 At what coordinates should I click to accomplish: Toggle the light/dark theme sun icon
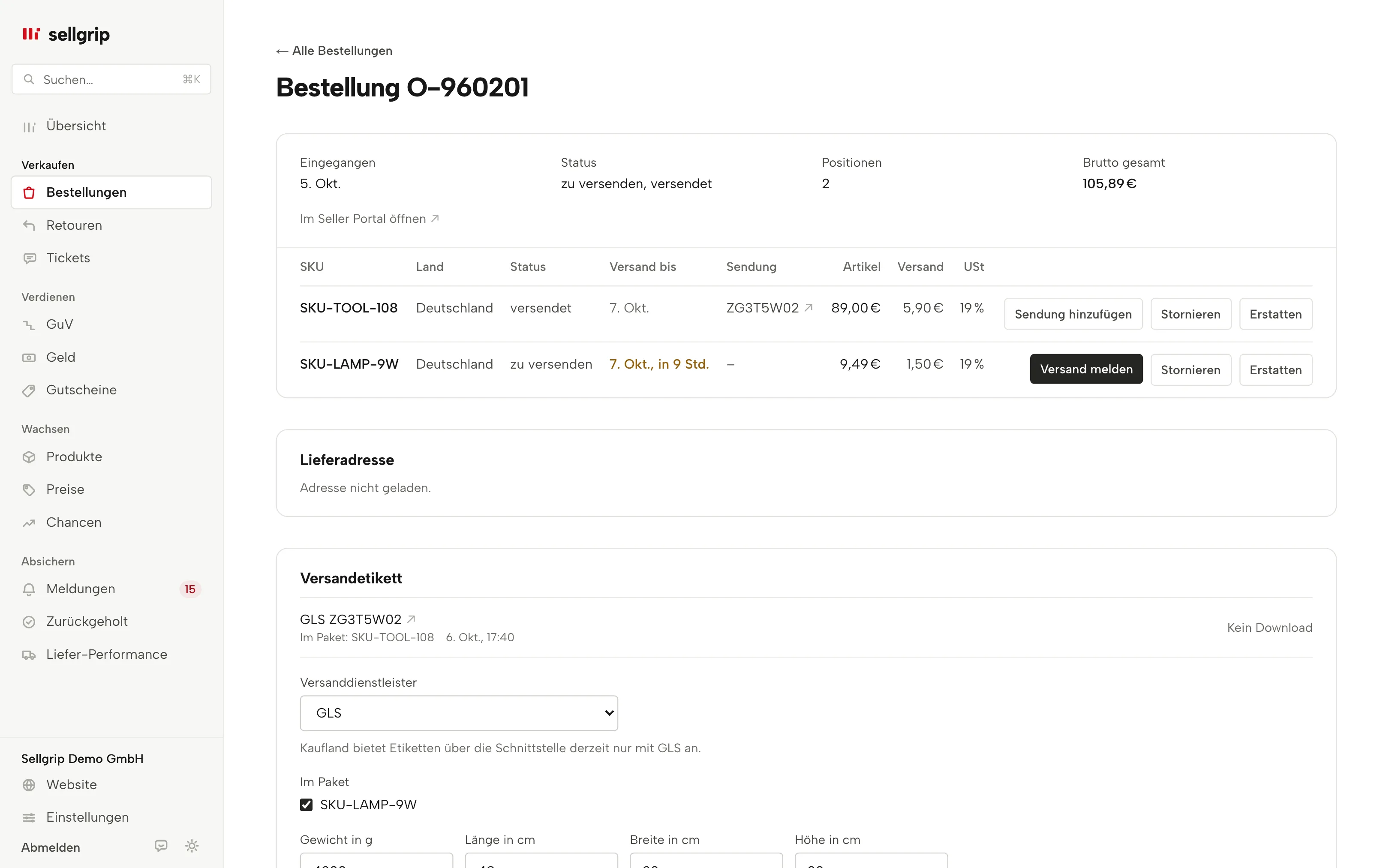point(192,846)
